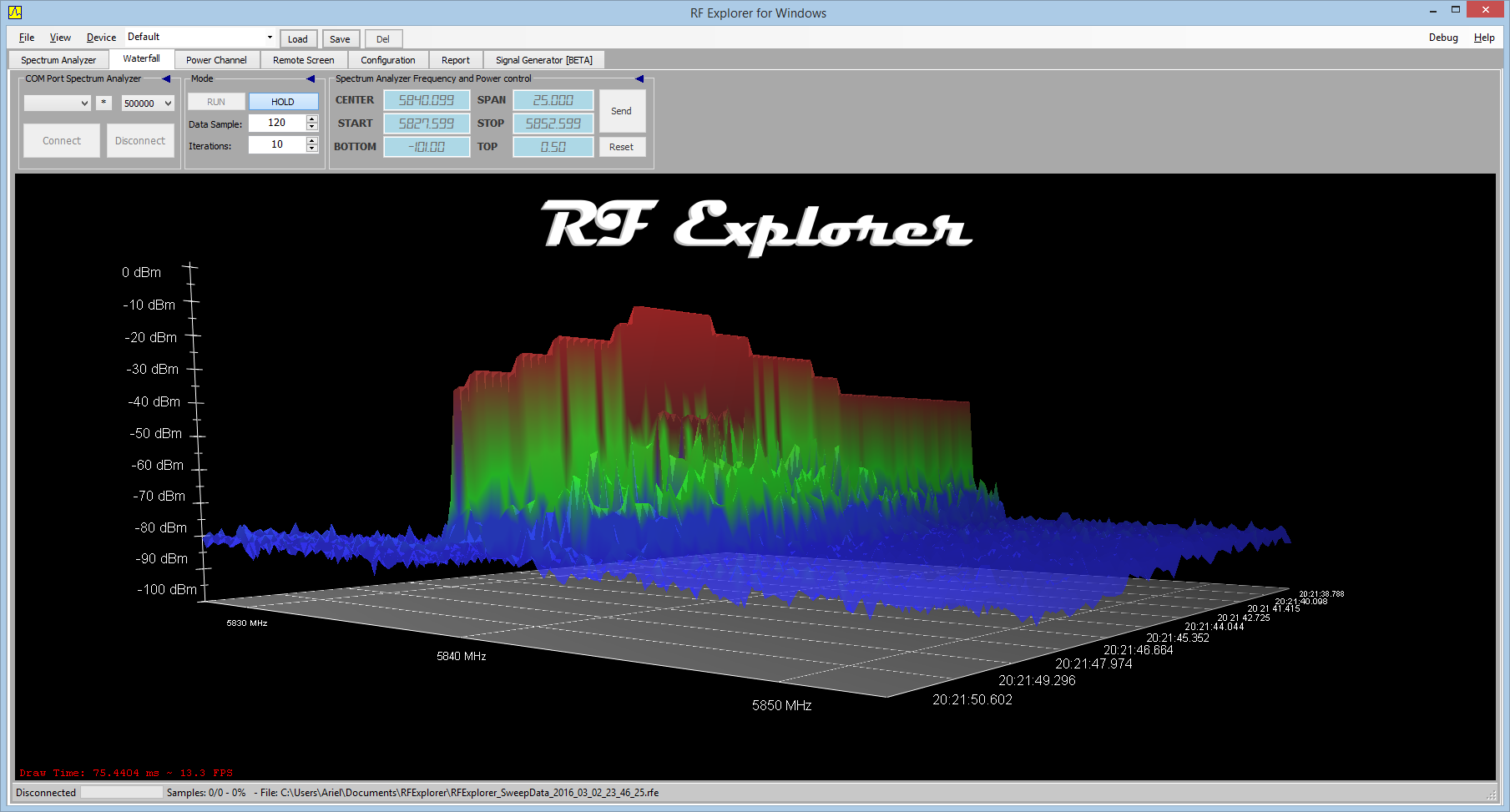Click the RF Explorer app icon in the title bar
The image size is (1510, 812).
[x=15, y=13]
